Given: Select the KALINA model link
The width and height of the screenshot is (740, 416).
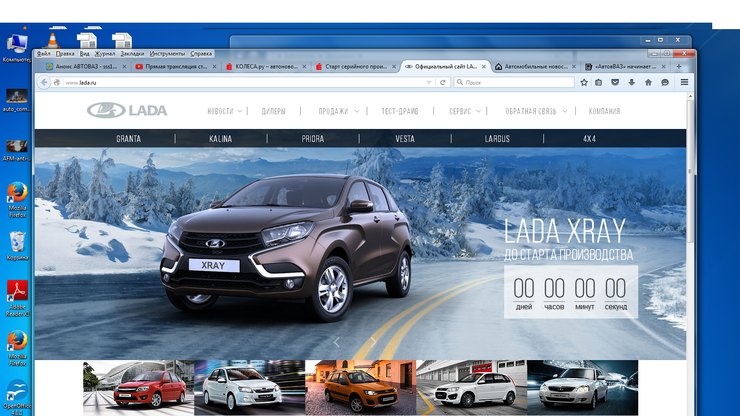Looking at the screenshot, I should pos(220,139).
